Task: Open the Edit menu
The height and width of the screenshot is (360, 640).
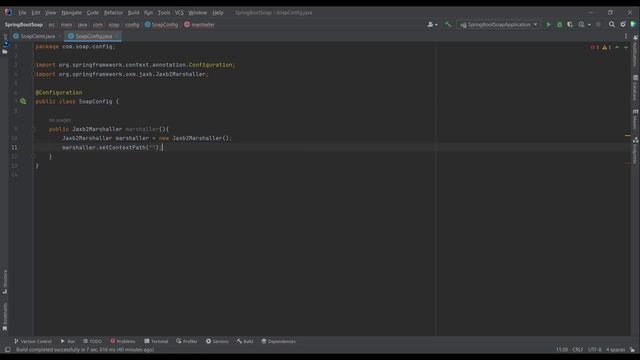Action: pyautogui.click(x=36, y=13)
